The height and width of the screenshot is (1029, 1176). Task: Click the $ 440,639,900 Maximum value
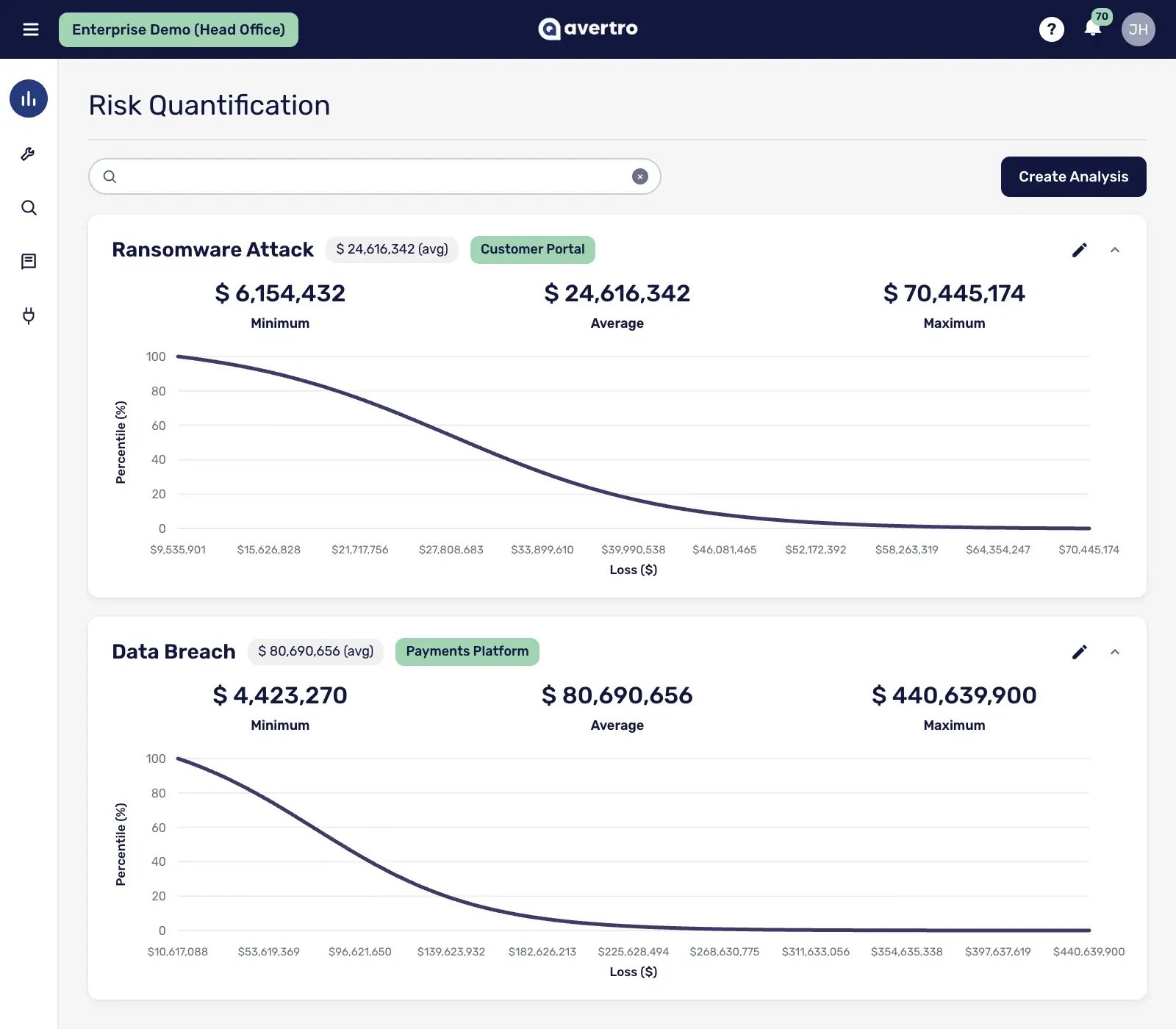click(954, 695)
